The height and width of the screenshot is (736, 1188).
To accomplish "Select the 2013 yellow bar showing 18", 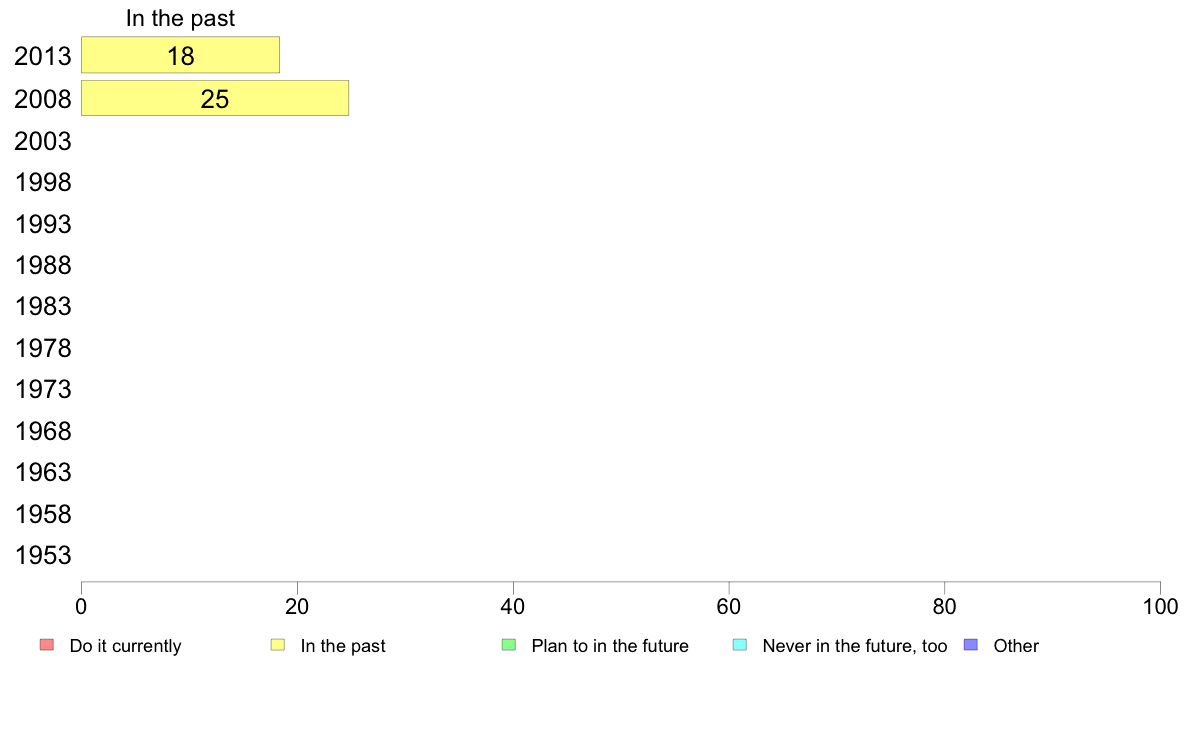I will tap(180, 55).
